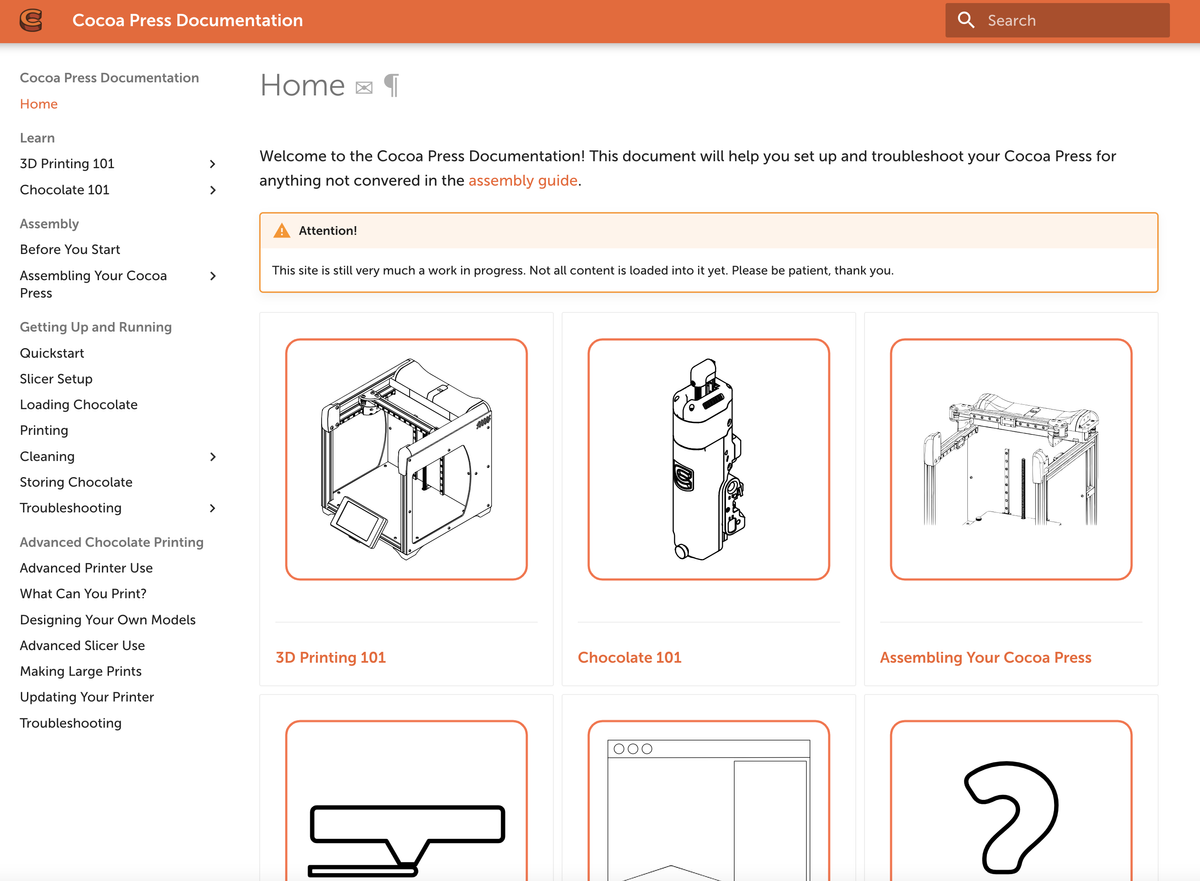The image size is (1200, 881).
Task: Select Slicer Setup in the sidebar
Action: click(x=56, y=379)
